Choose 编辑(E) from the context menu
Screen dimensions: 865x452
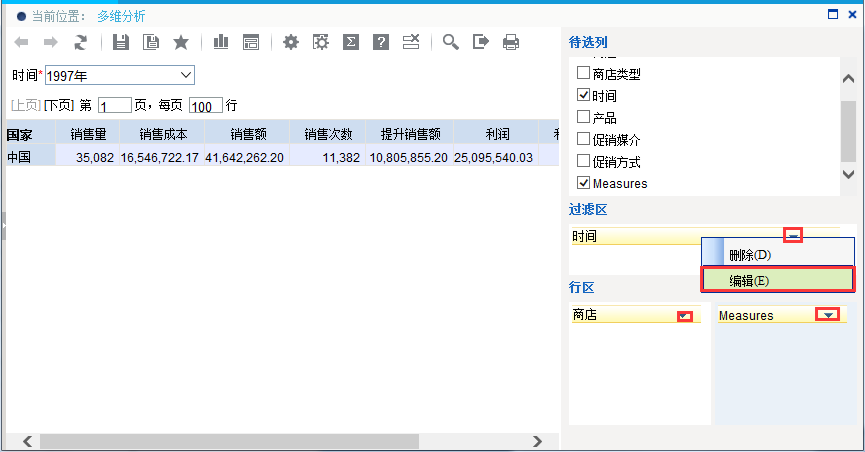(778, 280)
